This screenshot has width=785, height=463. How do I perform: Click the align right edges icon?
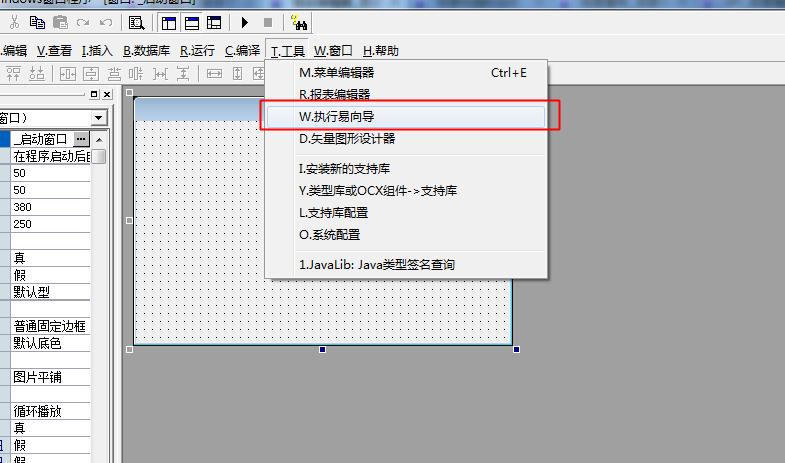(x=136, y=74)
